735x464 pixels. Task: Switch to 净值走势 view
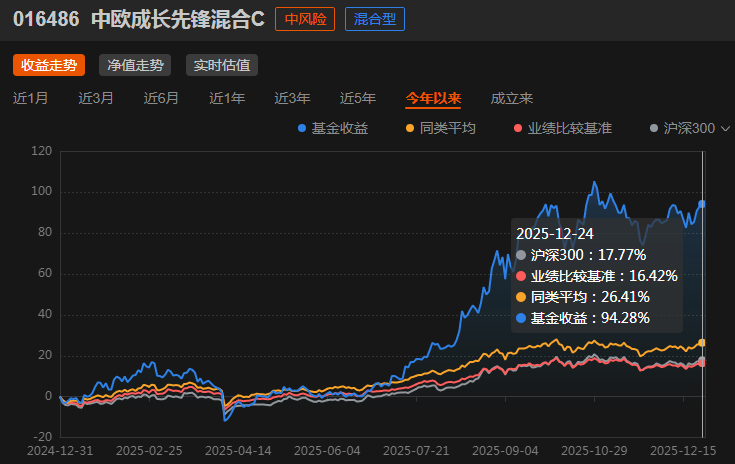(135, 65)
